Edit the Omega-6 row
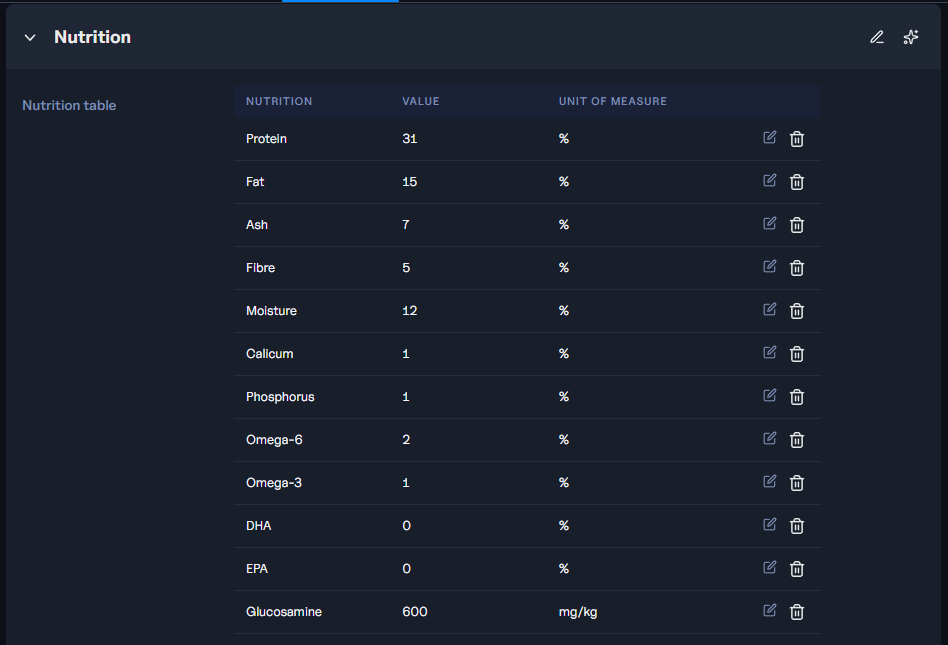 (x=770, y=438)
